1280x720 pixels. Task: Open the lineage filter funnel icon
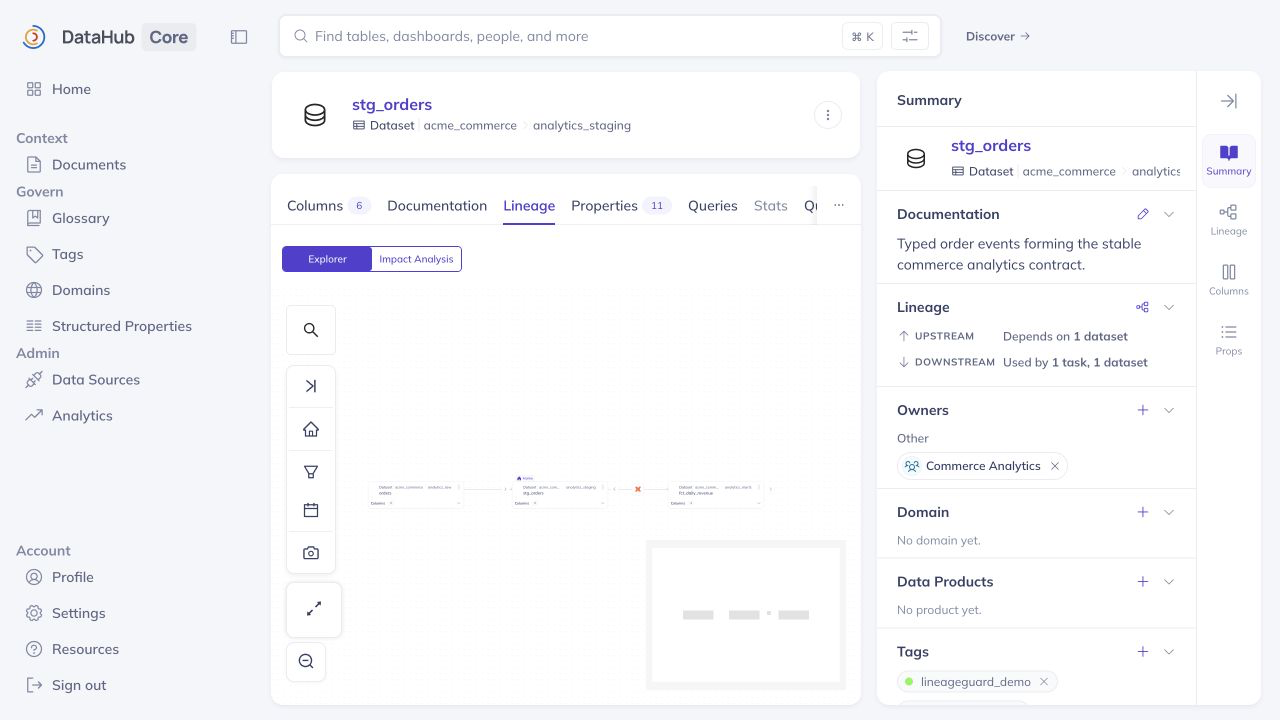pos(311,471)
